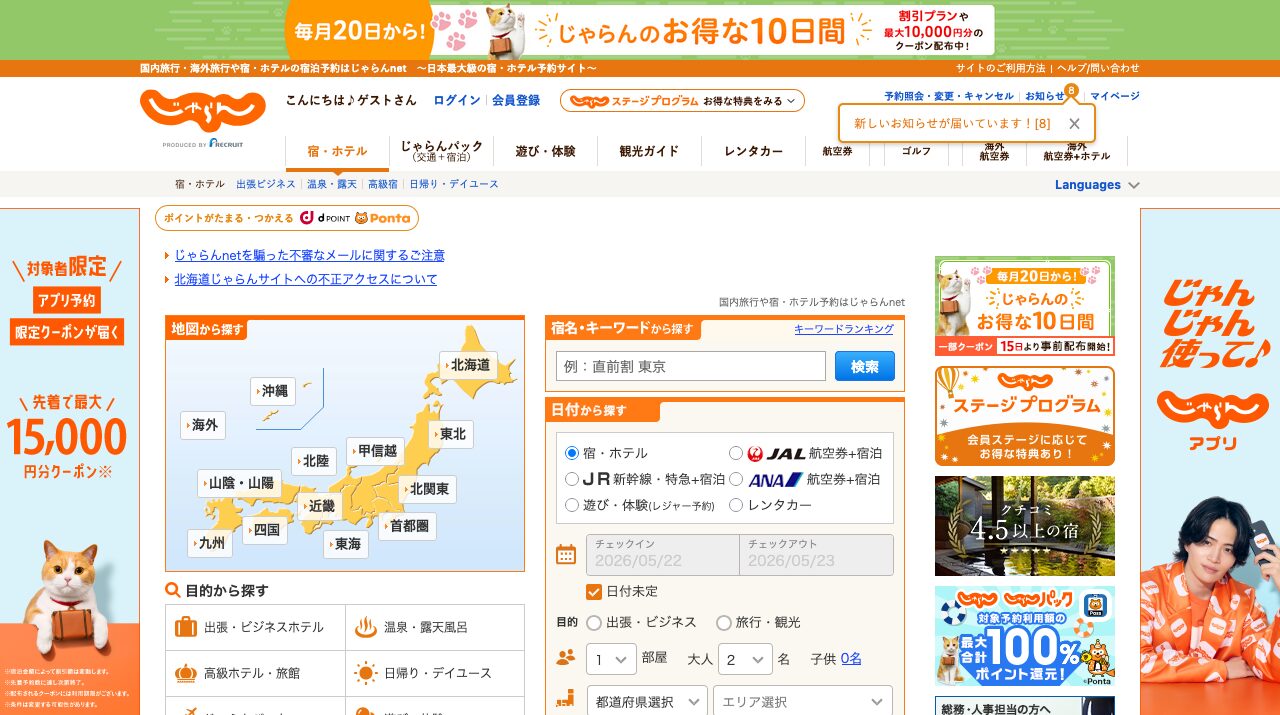Viewport: 1280px width, 715px height.
Task: Open the 観光ガイド tab
Action: (649, 151)
